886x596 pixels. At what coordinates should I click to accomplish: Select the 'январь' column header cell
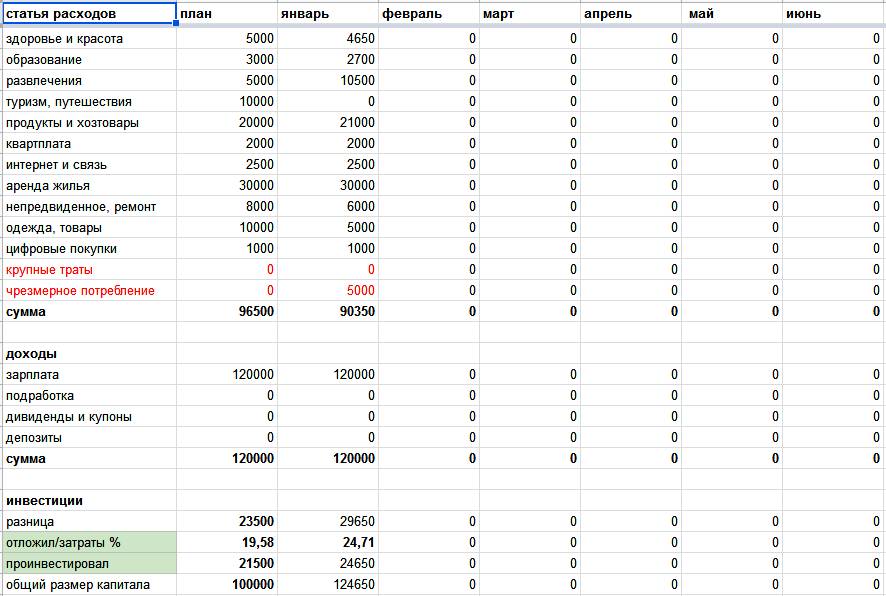[328, 14]
